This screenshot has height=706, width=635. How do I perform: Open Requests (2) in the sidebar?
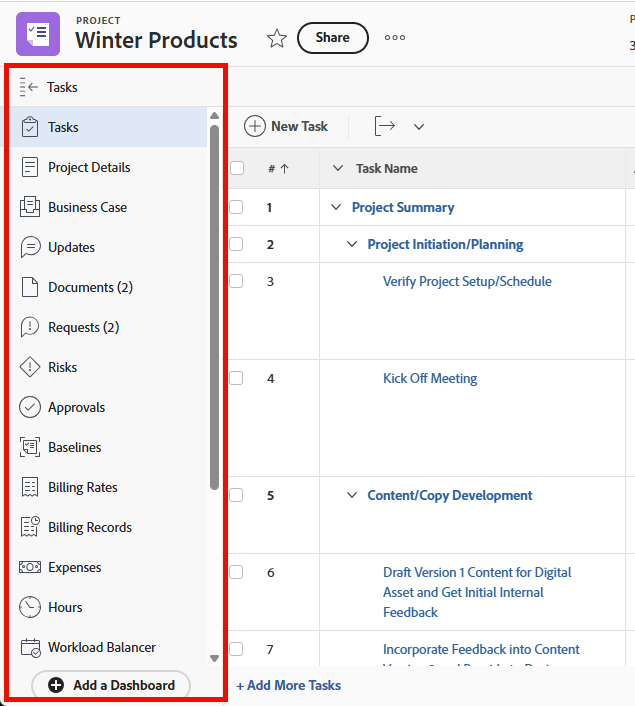(108, 327)
